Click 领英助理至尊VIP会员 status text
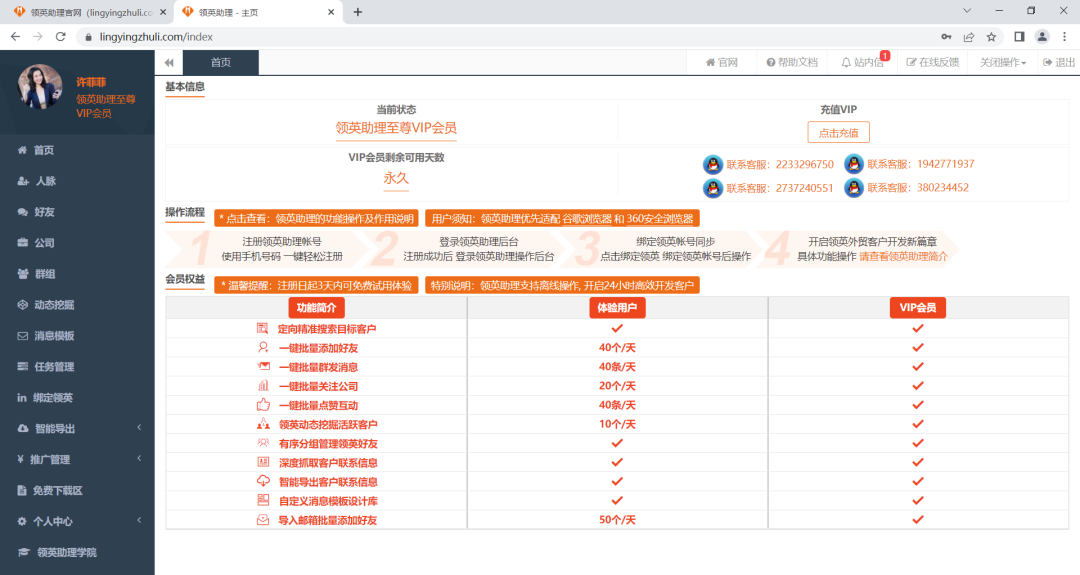Viewport: 1080px width, 575px height. (x=396, y=128)
